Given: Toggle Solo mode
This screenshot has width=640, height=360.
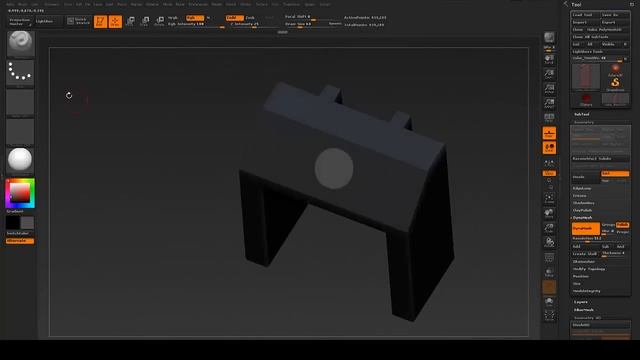Looking at the screenshot, I should click(x=549, y=302).
